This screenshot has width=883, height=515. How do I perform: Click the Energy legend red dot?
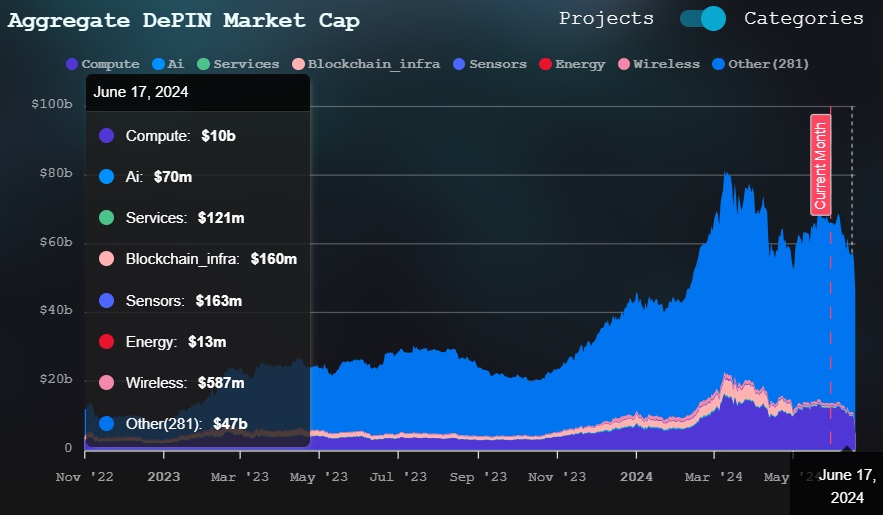[546, 64]
